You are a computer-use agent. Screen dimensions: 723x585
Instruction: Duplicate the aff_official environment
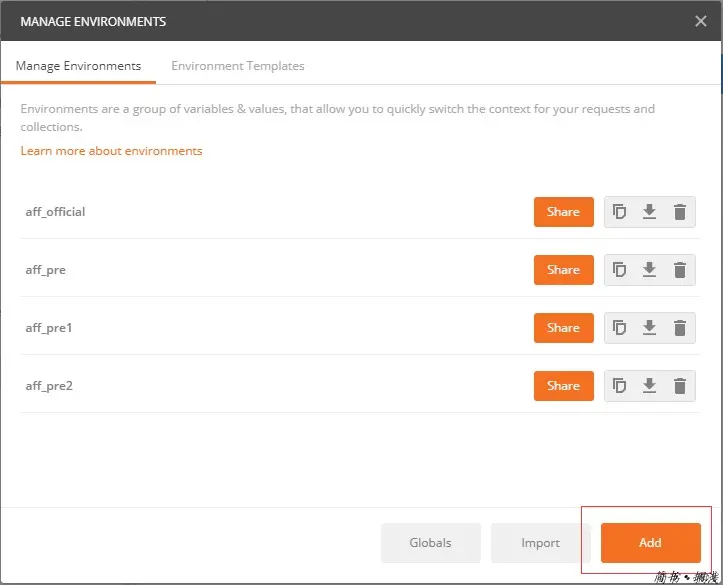pyautogui.click(x=619, y=212)
